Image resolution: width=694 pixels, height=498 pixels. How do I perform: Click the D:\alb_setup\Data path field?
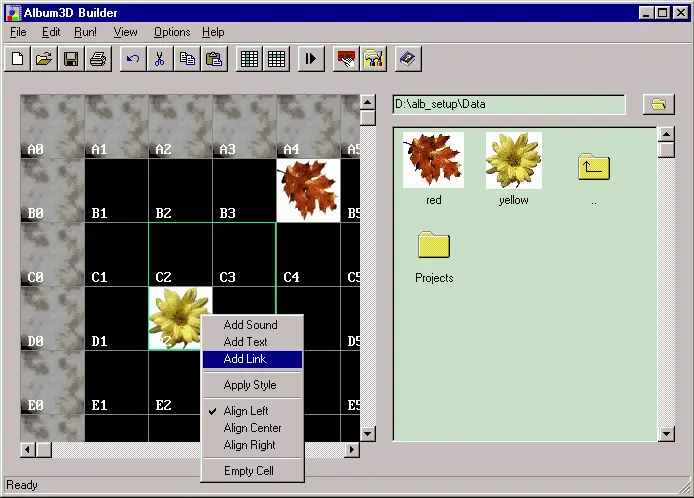tap(509, 104)
